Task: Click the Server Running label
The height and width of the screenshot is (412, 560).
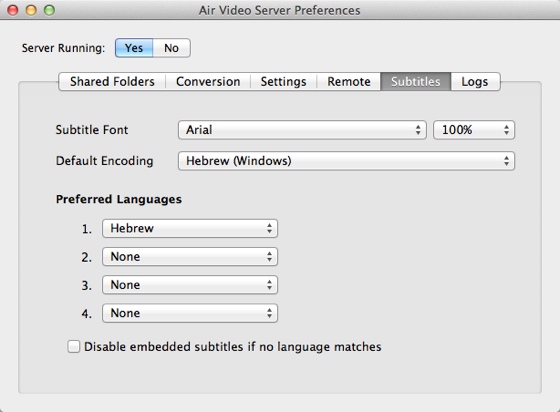Action: click(64, 48)
